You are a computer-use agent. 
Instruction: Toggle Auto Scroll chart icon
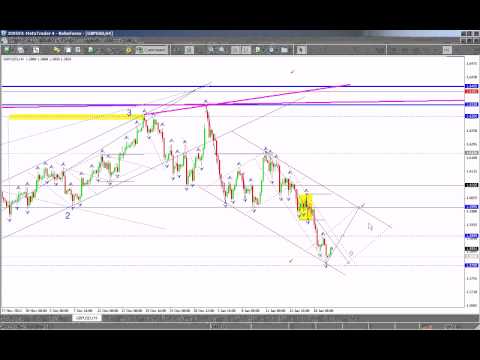click(x=236, y=50)
